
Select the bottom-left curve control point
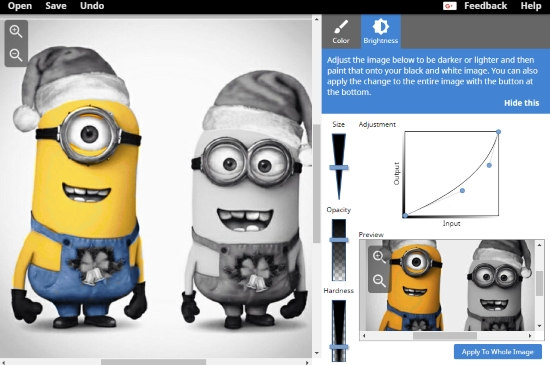click(x=405, y=216)
